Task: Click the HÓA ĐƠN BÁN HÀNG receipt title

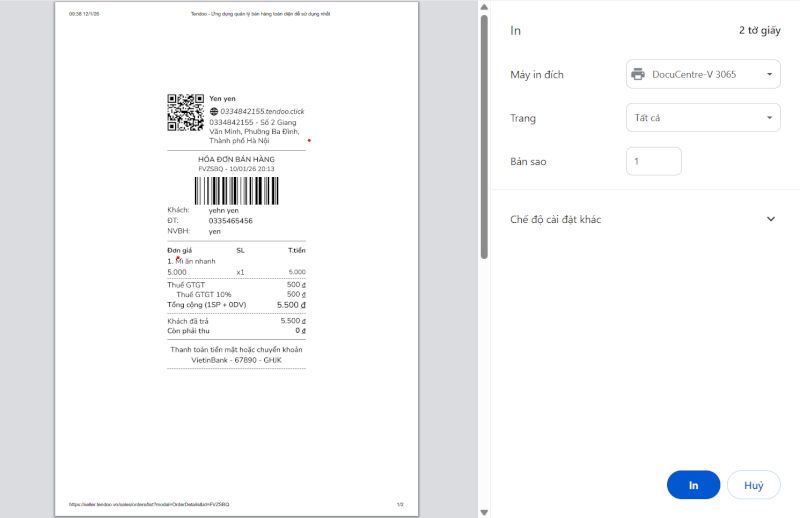Action: click(x=236, y=159)
